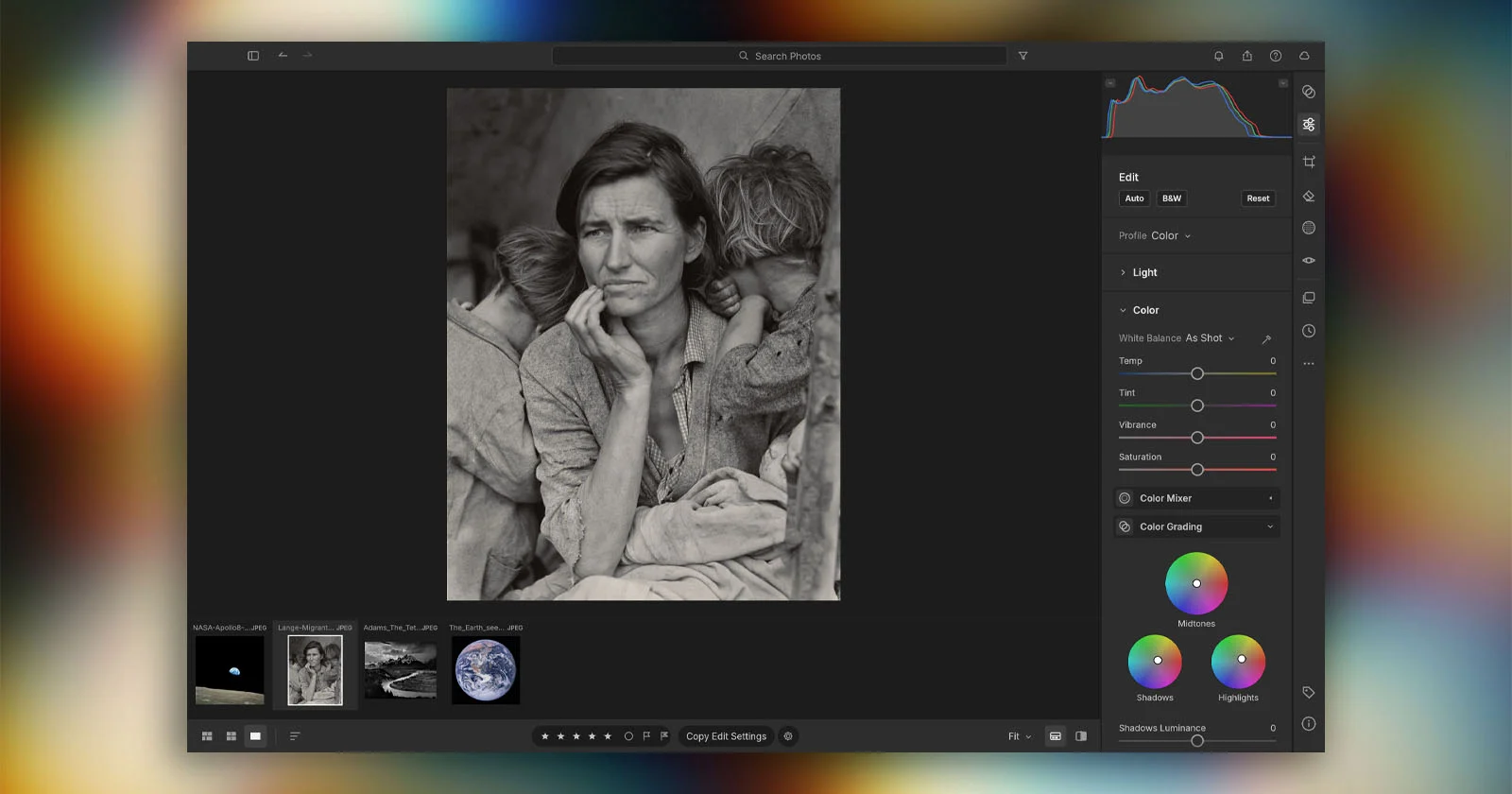Open the sort order menu icon
The image size is (1512, 794).
point(295,736)
